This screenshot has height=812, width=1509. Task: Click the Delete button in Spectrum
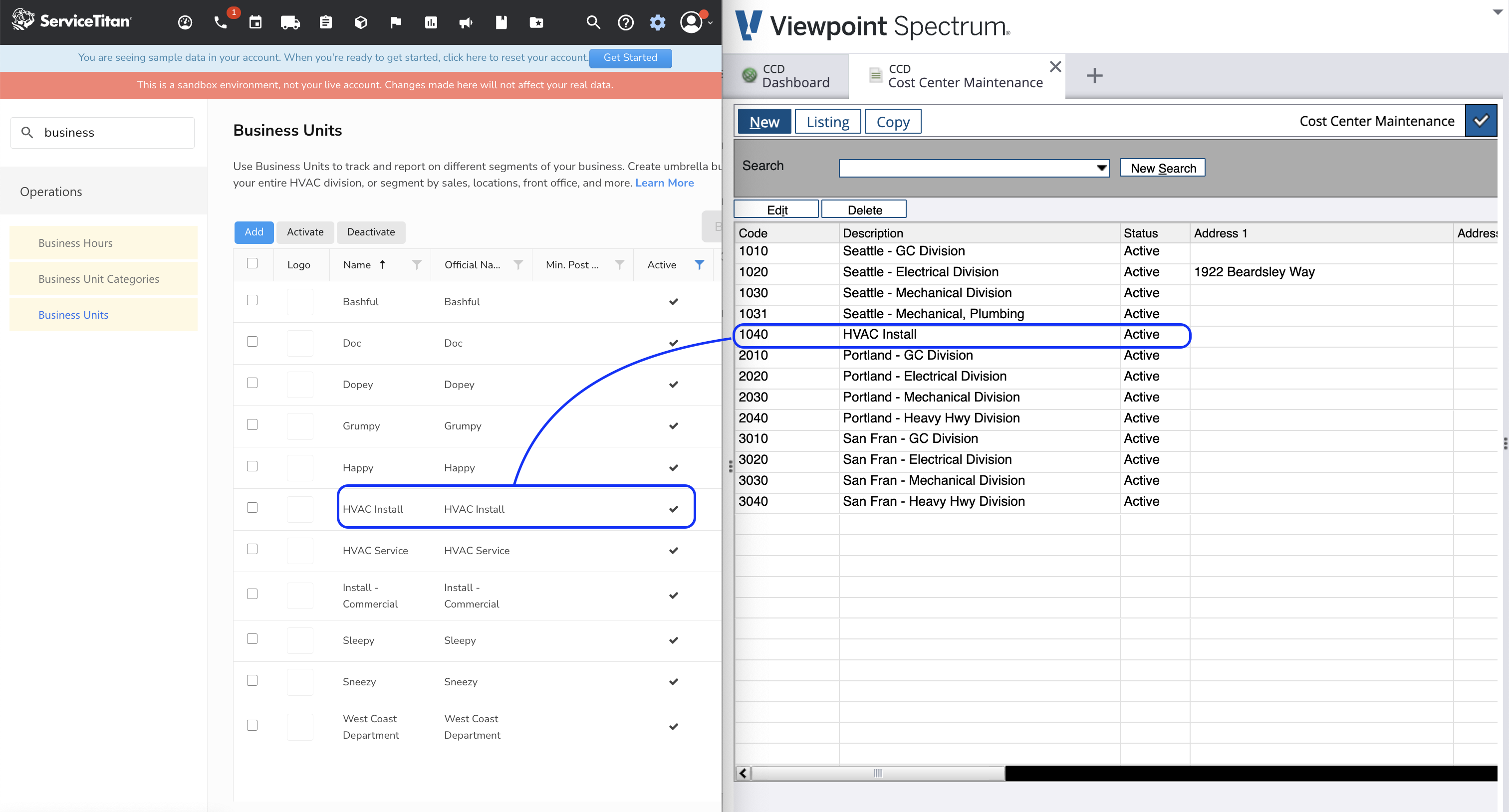865,210
